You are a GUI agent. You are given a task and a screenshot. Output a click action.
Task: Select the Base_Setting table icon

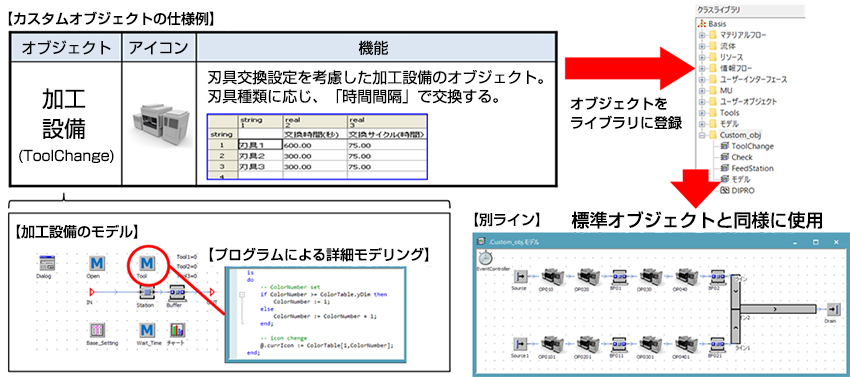[97, 330]
